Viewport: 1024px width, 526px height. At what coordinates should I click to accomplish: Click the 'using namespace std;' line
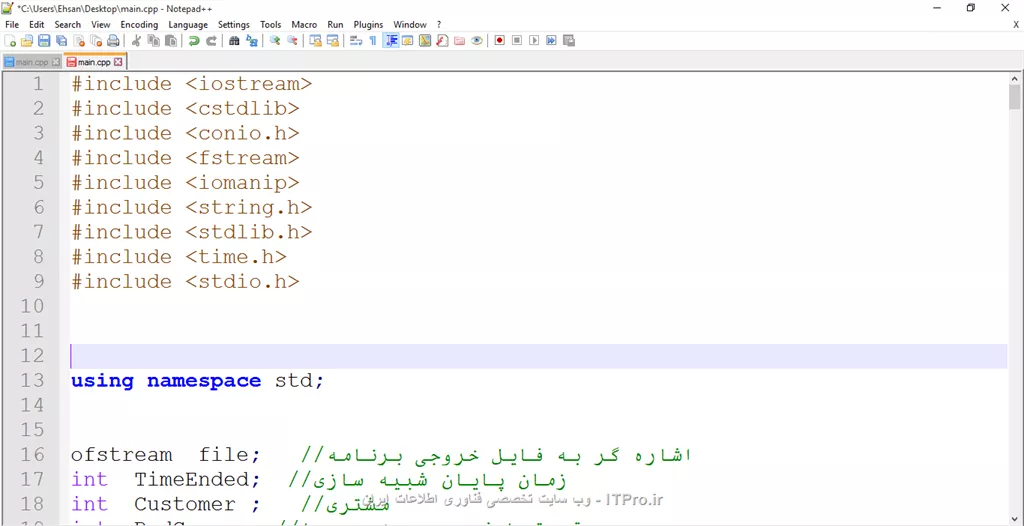[x=197, y=380]
